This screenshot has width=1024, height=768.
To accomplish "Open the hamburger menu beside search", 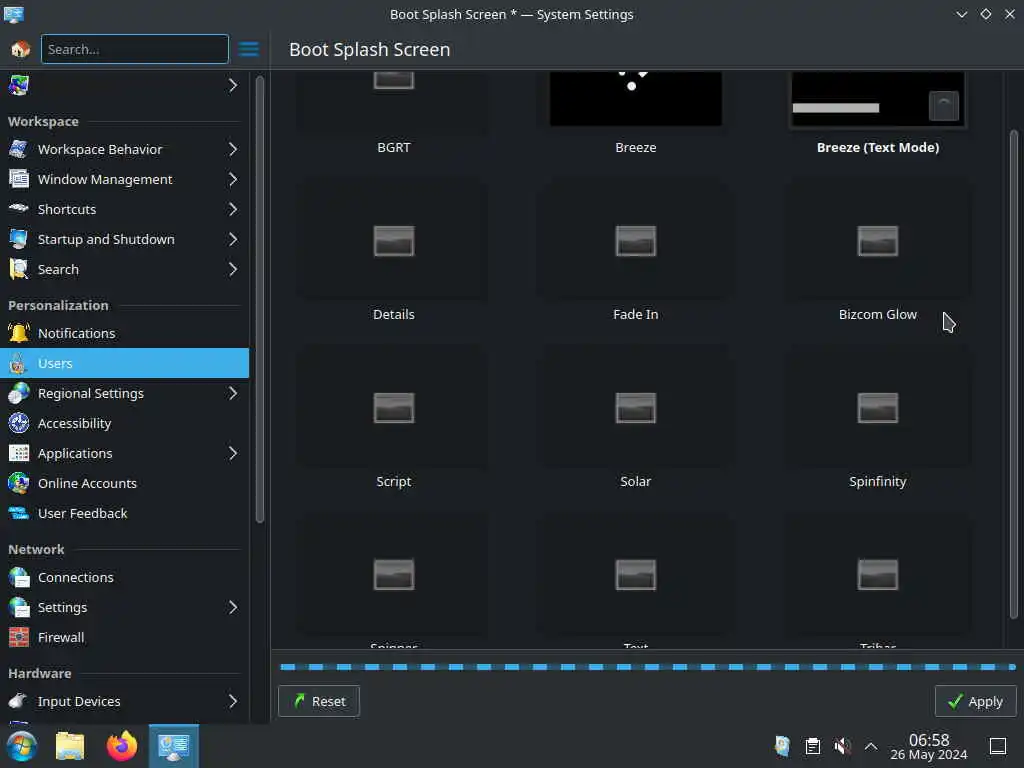I will pyautogui.click(x=248, y=49).
